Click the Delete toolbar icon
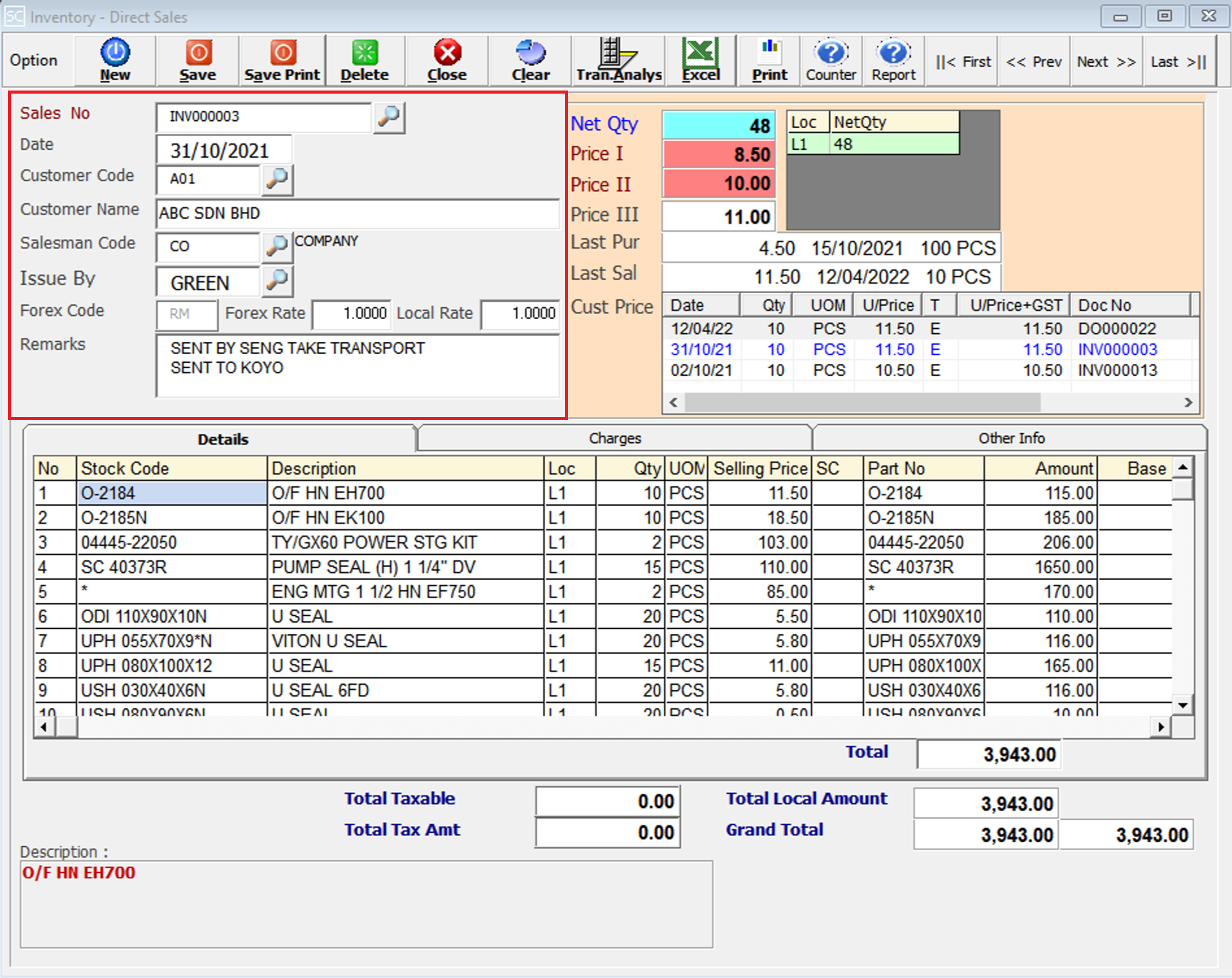 [x=365, y=60]
